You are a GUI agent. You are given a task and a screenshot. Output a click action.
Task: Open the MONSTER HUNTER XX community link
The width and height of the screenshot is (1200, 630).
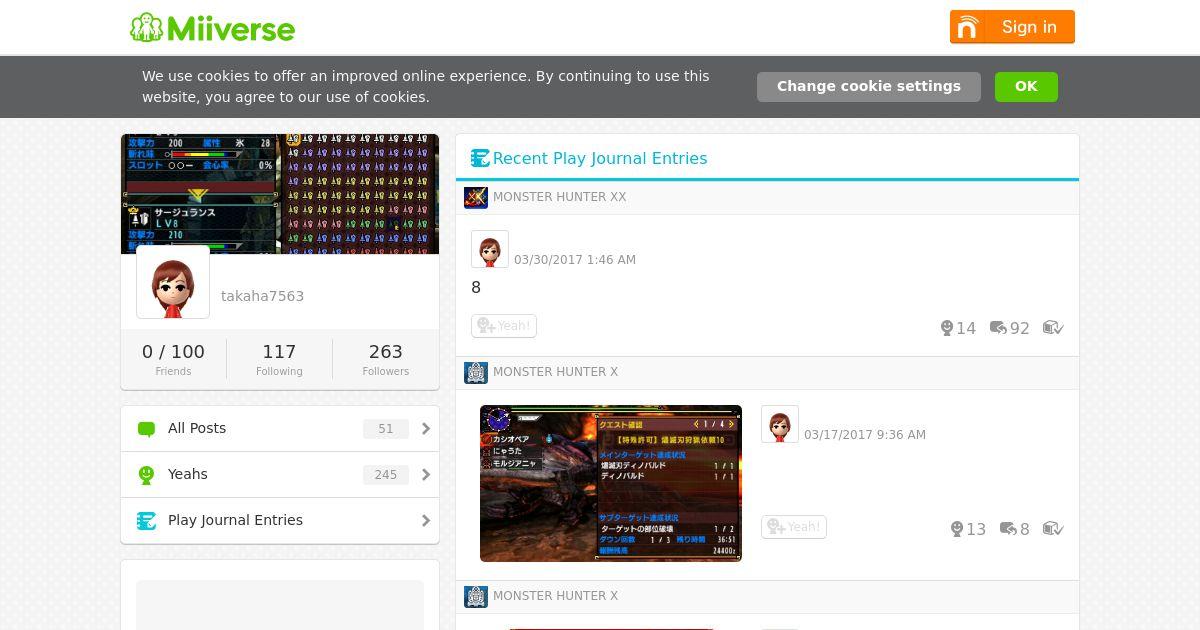pos(559,197)
